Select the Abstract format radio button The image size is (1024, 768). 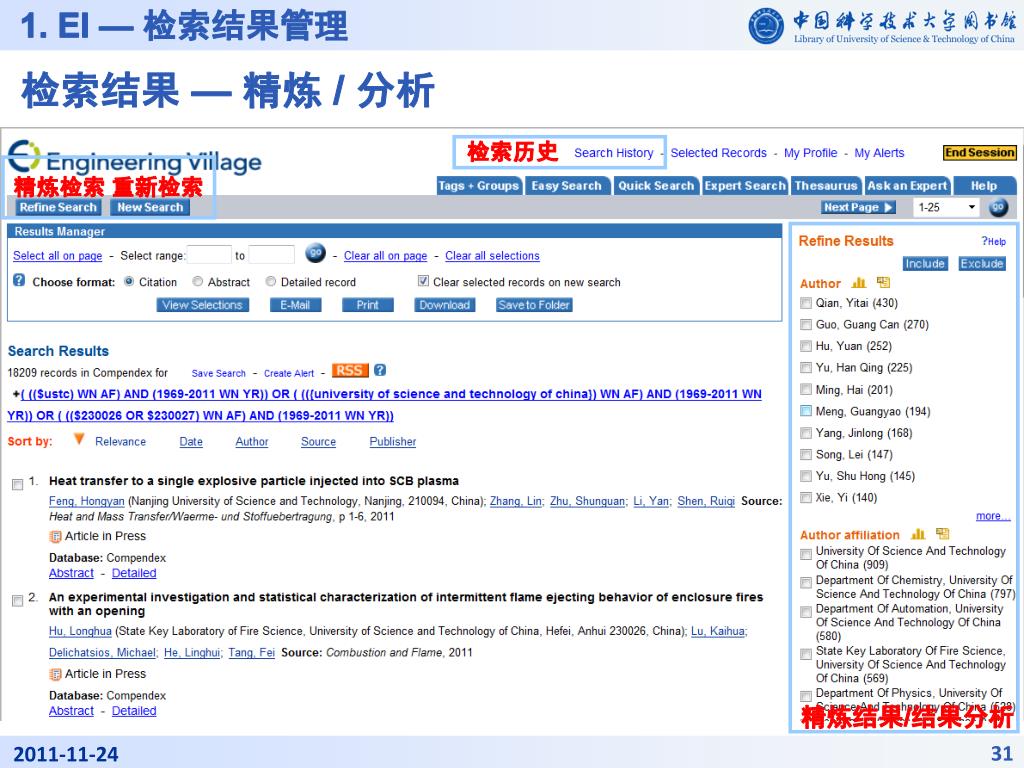click(197, 281)
